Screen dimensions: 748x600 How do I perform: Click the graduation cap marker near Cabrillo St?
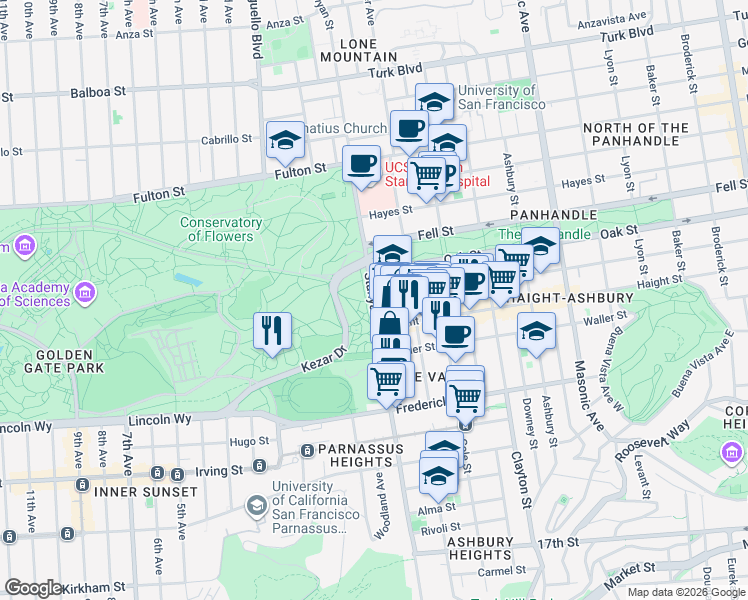285,141
